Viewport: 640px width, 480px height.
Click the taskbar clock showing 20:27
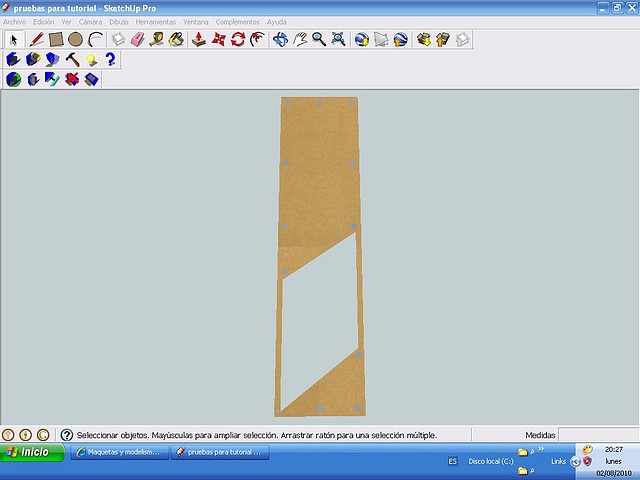[x=613, y=449]
